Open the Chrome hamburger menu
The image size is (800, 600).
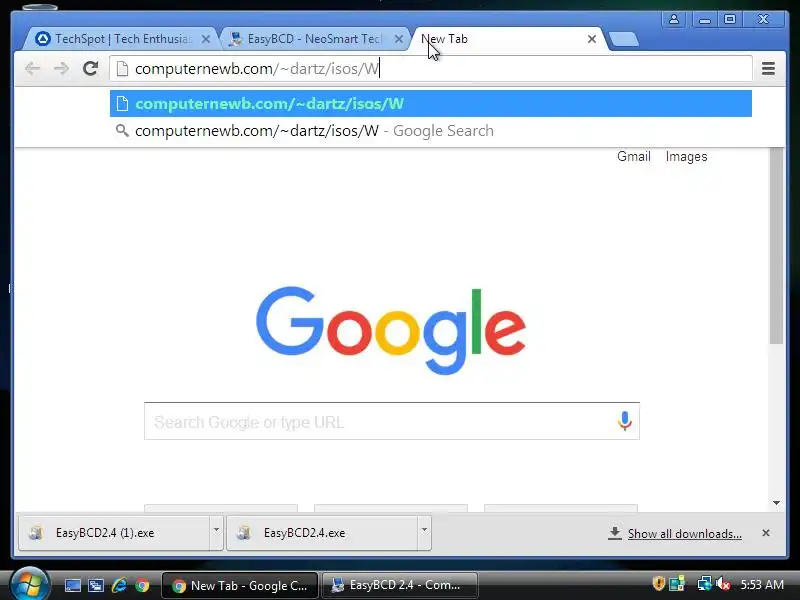[768, 68]
